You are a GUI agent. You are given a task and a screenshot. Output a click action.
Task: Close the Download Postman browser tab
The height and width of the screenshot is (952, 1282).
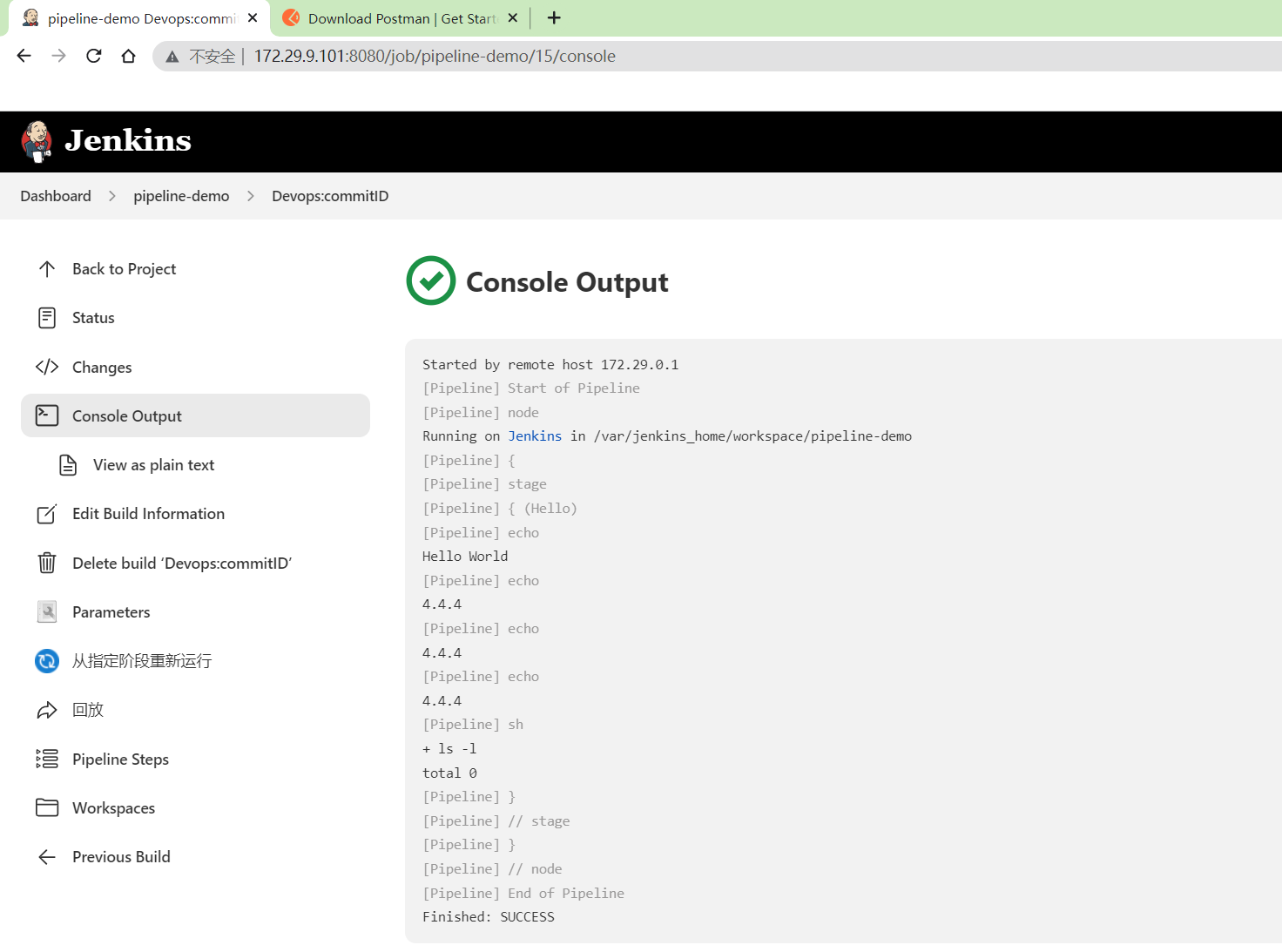(513, 17)
